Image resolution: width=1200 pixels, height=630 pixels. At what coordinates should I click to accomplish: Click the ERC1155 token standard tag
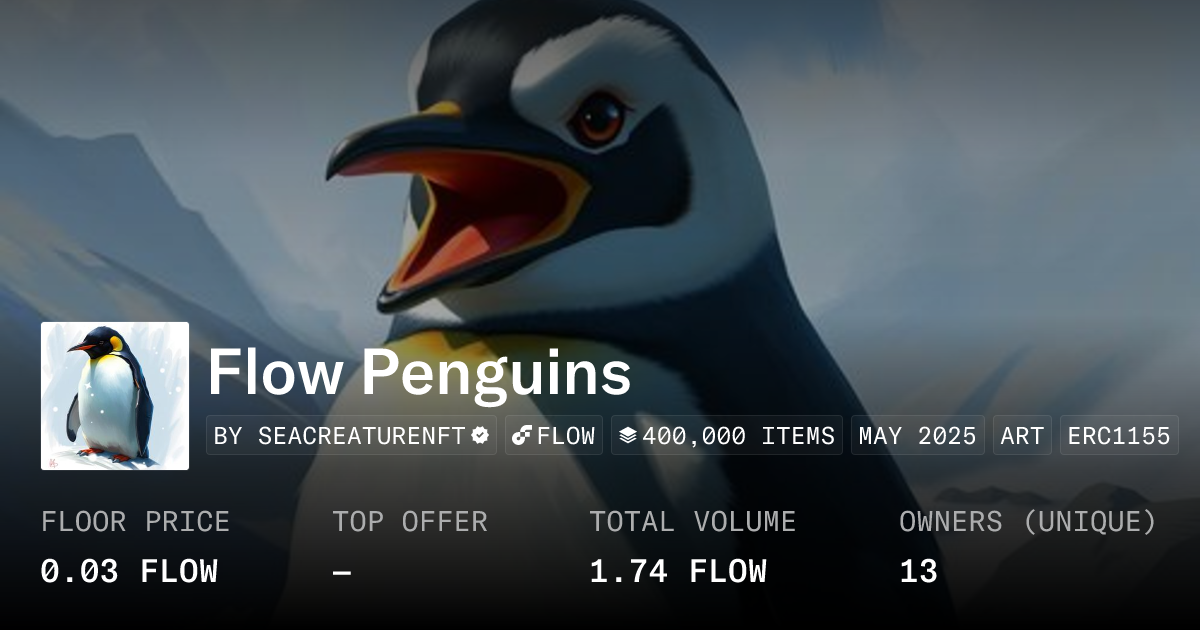tap(1119, 436)
